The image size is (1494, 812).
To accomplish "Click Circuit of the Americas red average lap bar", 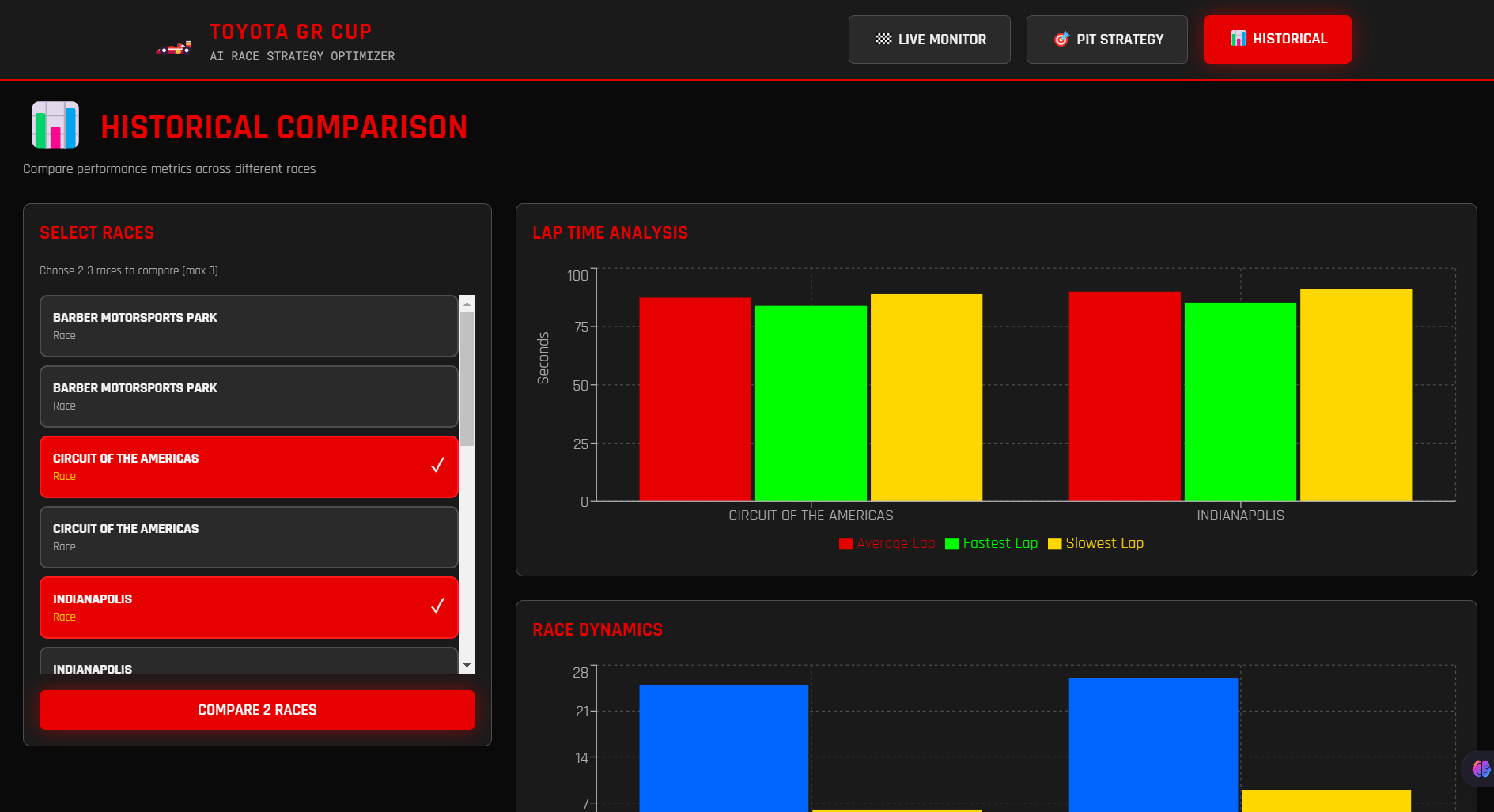I will [695, 399].
